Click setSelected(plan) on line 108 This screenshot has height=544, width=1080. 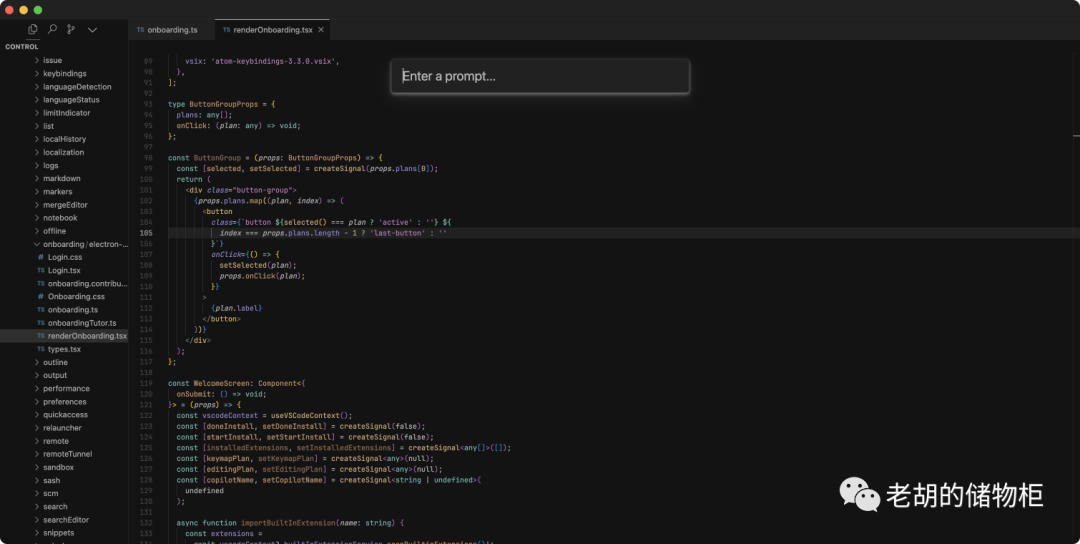(256, 265)
